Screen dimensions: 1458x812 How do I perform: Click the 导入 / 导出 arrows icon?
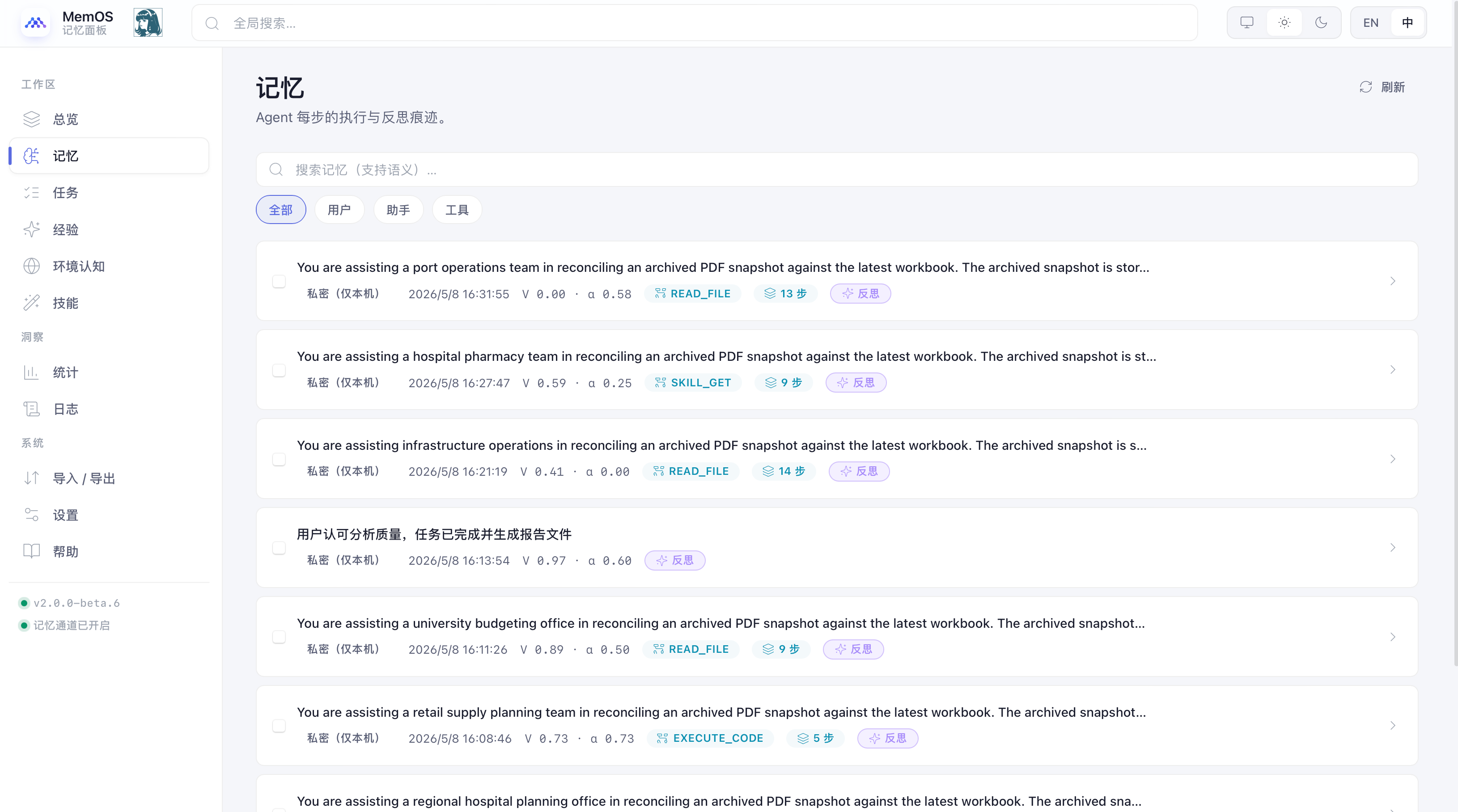pos(32,478)
